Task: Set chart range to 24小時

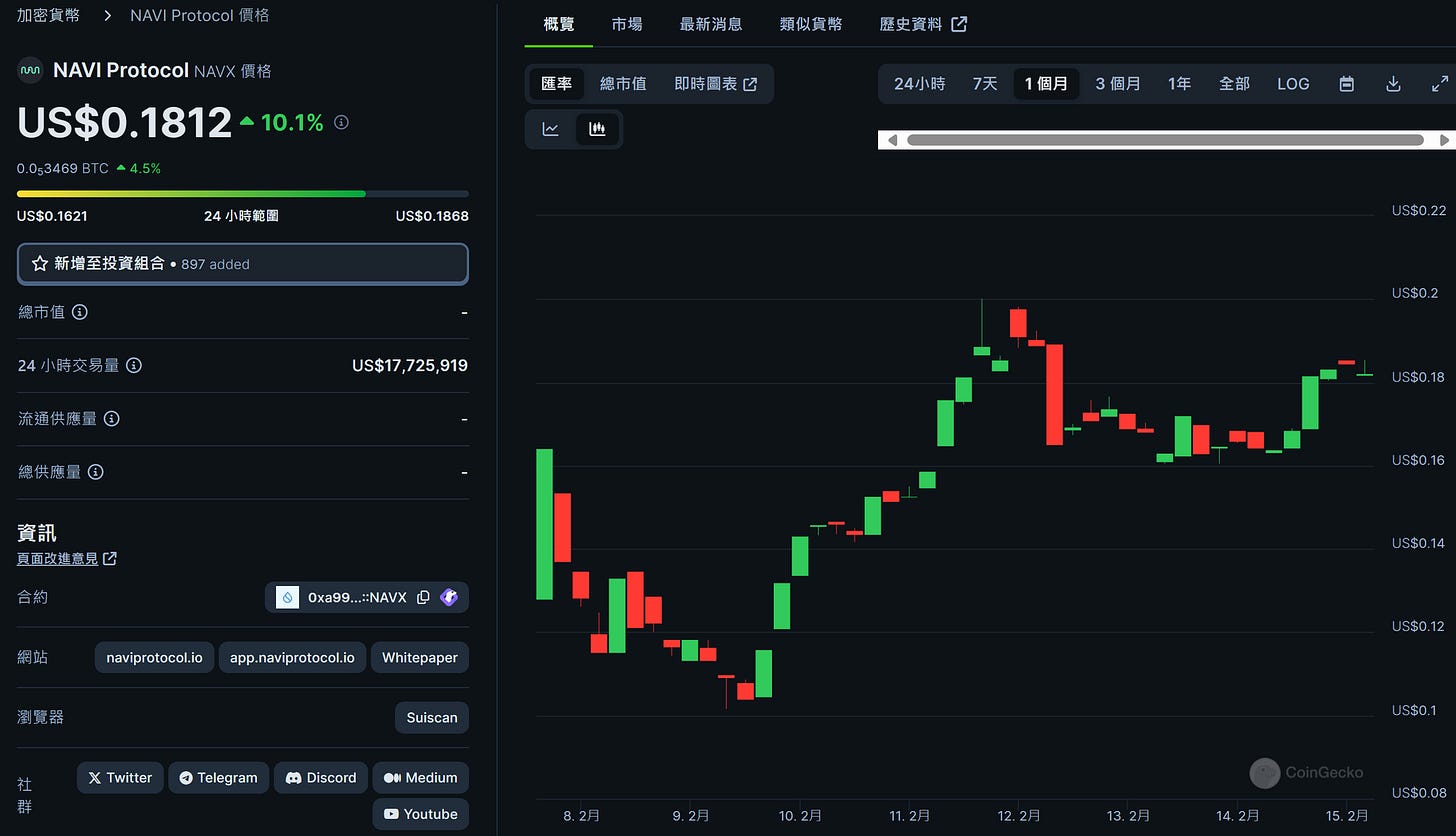Action: [x=919, y=84]
